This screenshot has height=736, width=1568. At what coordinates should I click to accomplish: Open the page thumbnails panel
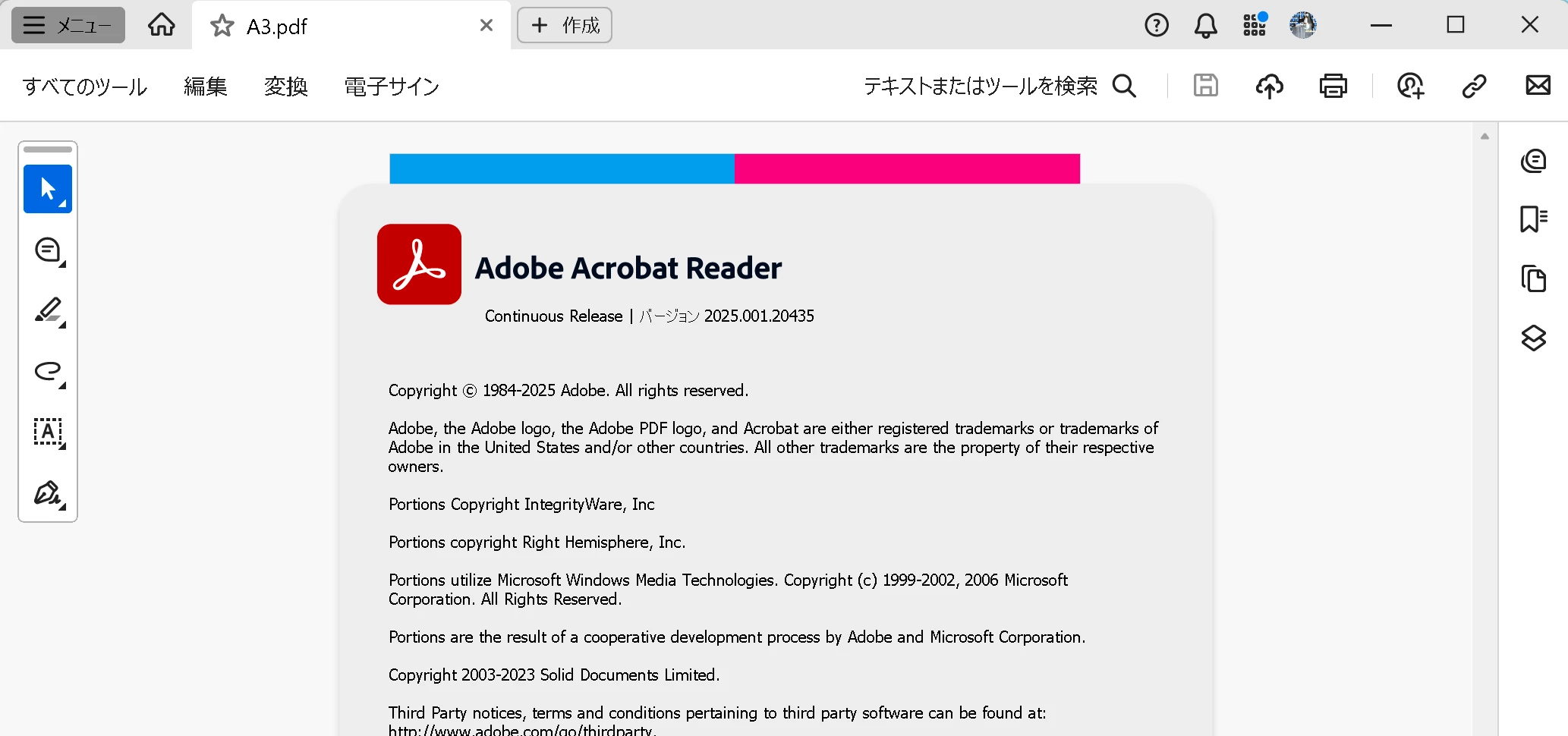pyautogui.click(x=1534, y=278)
